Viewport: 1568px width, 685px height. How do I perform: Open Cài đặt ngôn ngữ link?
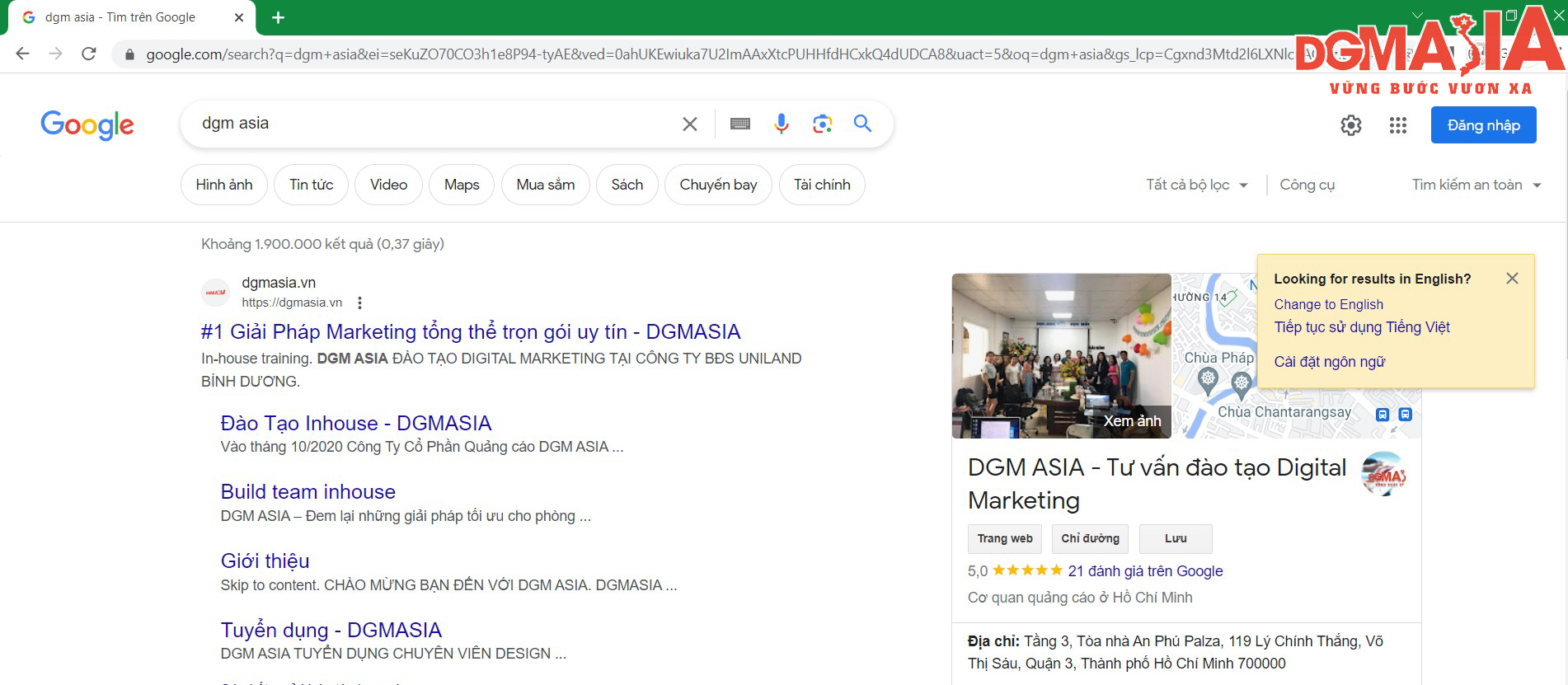click(1330, 362)
